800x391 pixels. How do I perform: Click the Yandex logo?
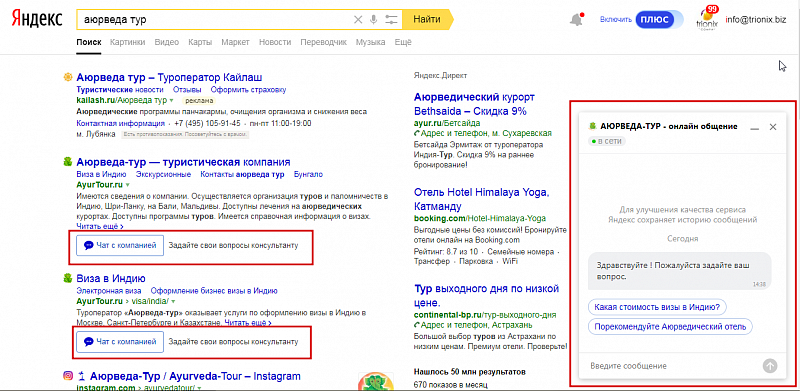coord(37,19)
